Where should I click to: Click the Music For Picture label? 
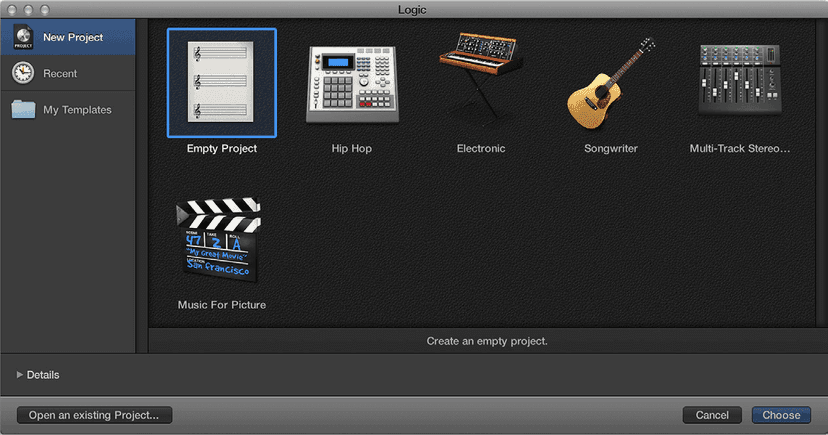tap(222, 305)
